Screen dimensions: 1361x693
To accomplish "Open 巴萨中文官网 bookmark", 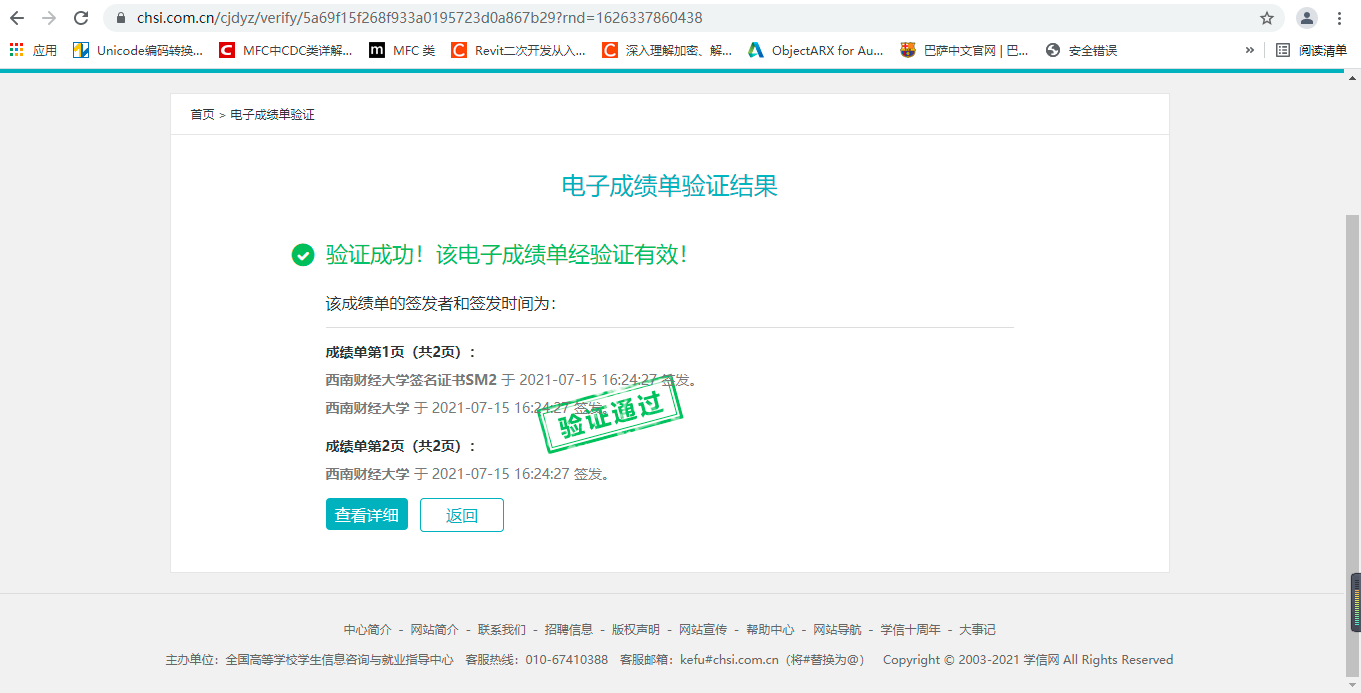I will click(964, 50).
